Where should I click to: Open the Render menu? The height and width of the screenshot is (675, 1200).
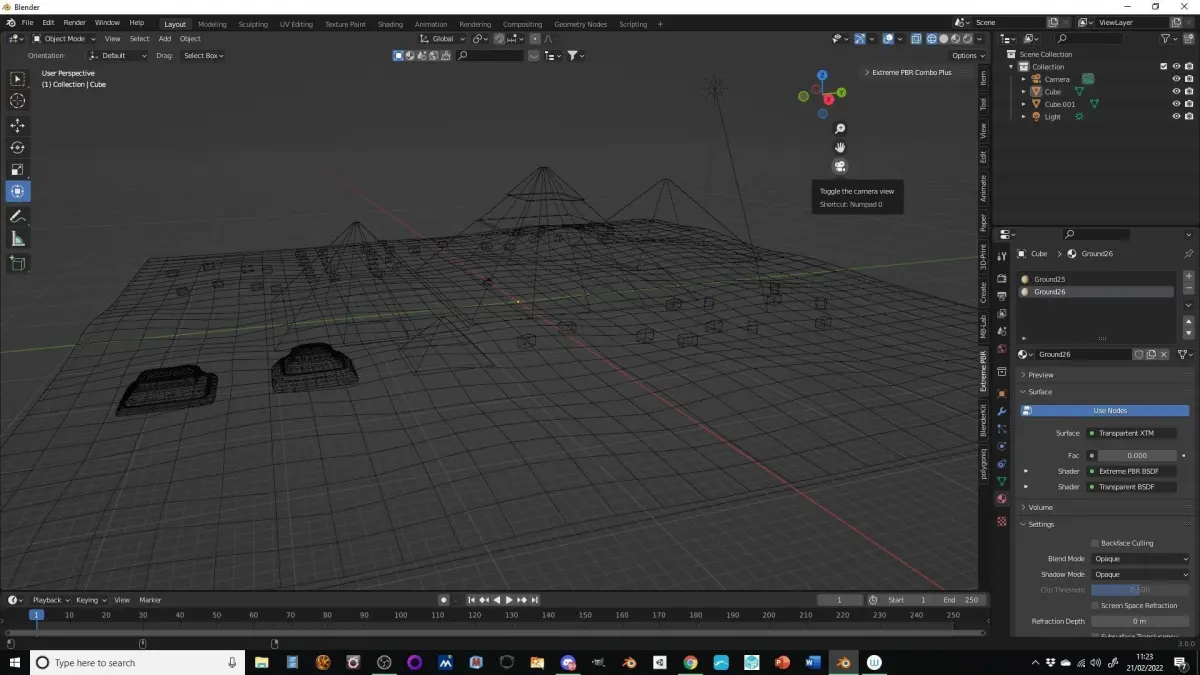74,22
